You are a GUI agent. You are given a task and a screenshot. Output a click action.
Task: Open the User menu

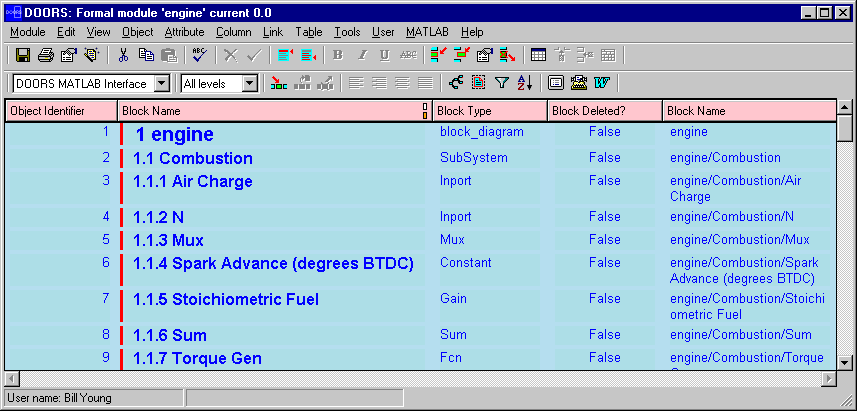click(383, 32)
